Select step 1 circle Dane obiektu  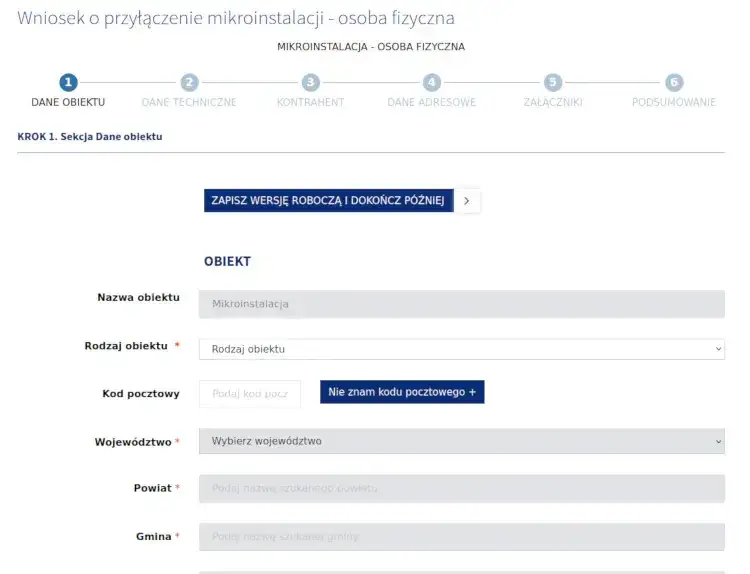coord(68,82)
